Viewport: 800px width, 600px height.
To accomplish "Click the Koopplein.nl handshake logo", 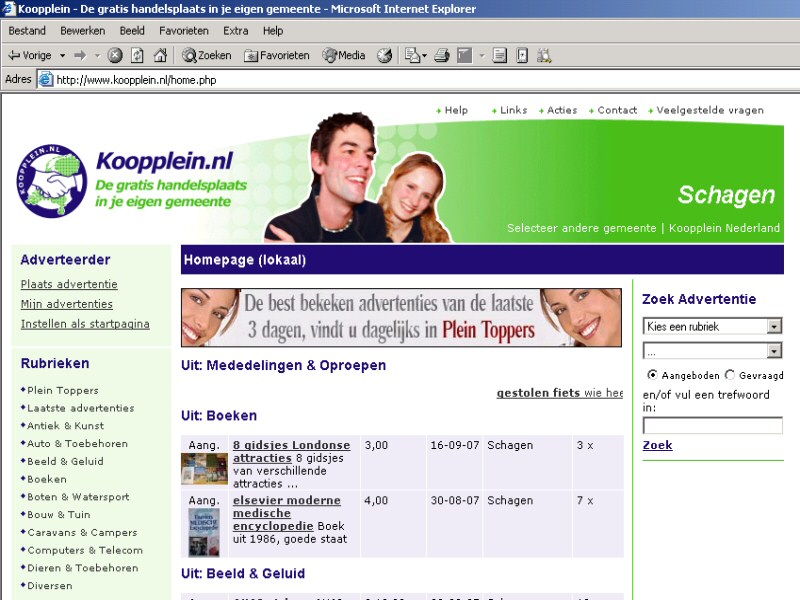I will pyautogui.click(x=52, y=181).
